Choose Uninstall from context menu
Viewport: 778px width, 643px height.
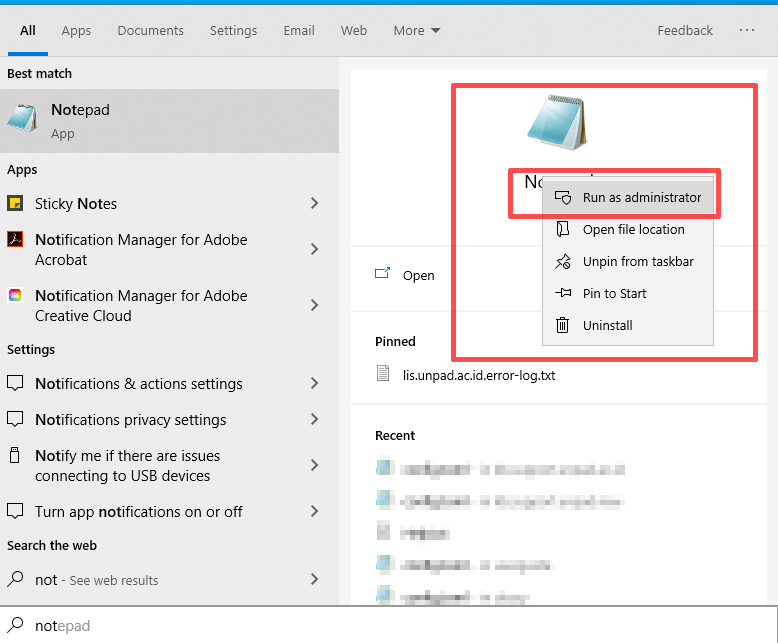coord(628,325)
